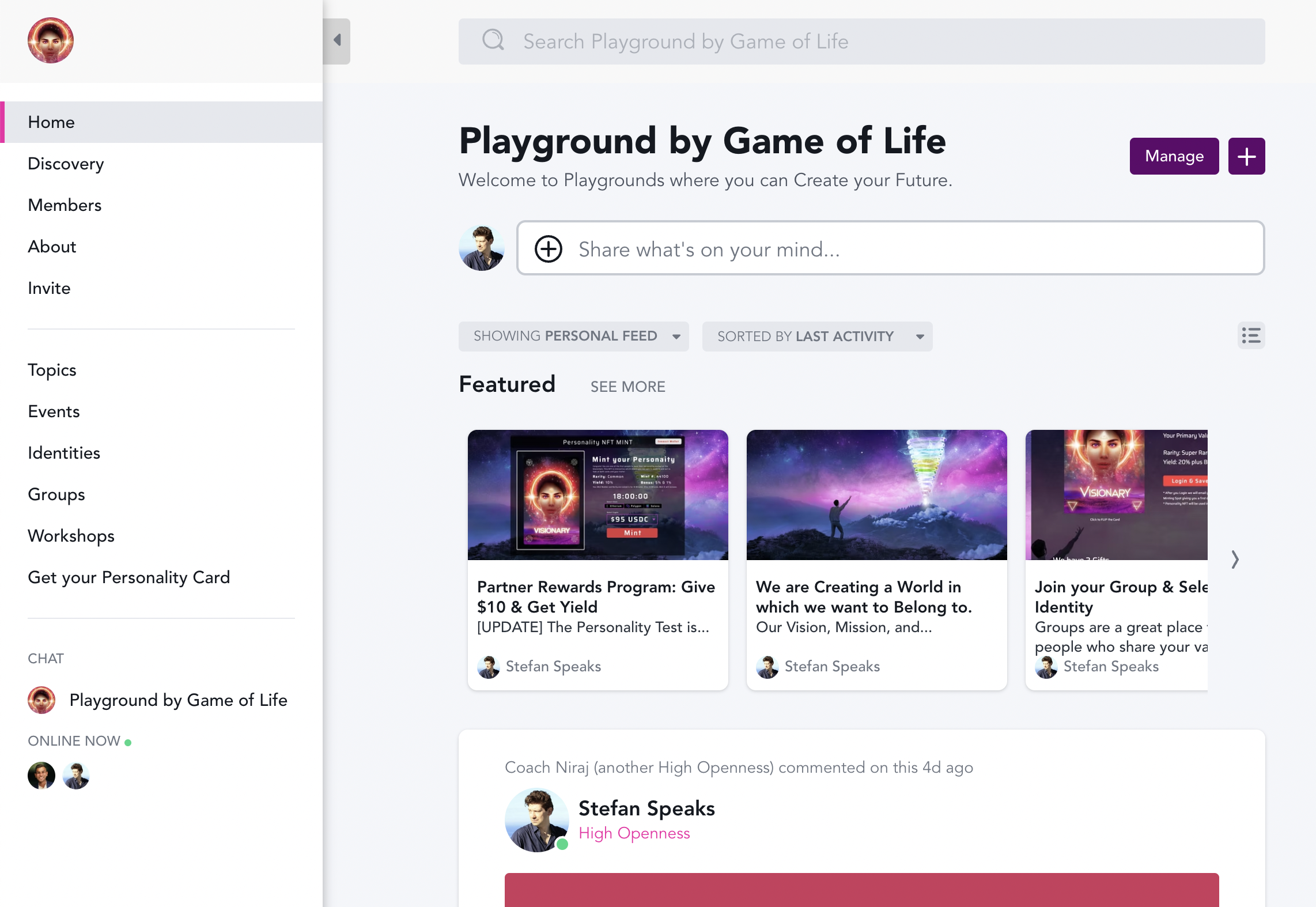Screen dimensions: 1316x907
Task: Select Invite in sidebar
Action: click(x=161, y=288)
